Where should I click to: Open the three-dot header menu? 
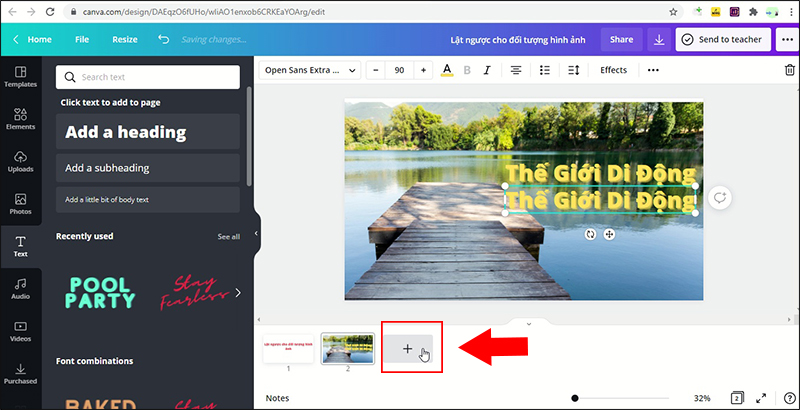[787, 39]
